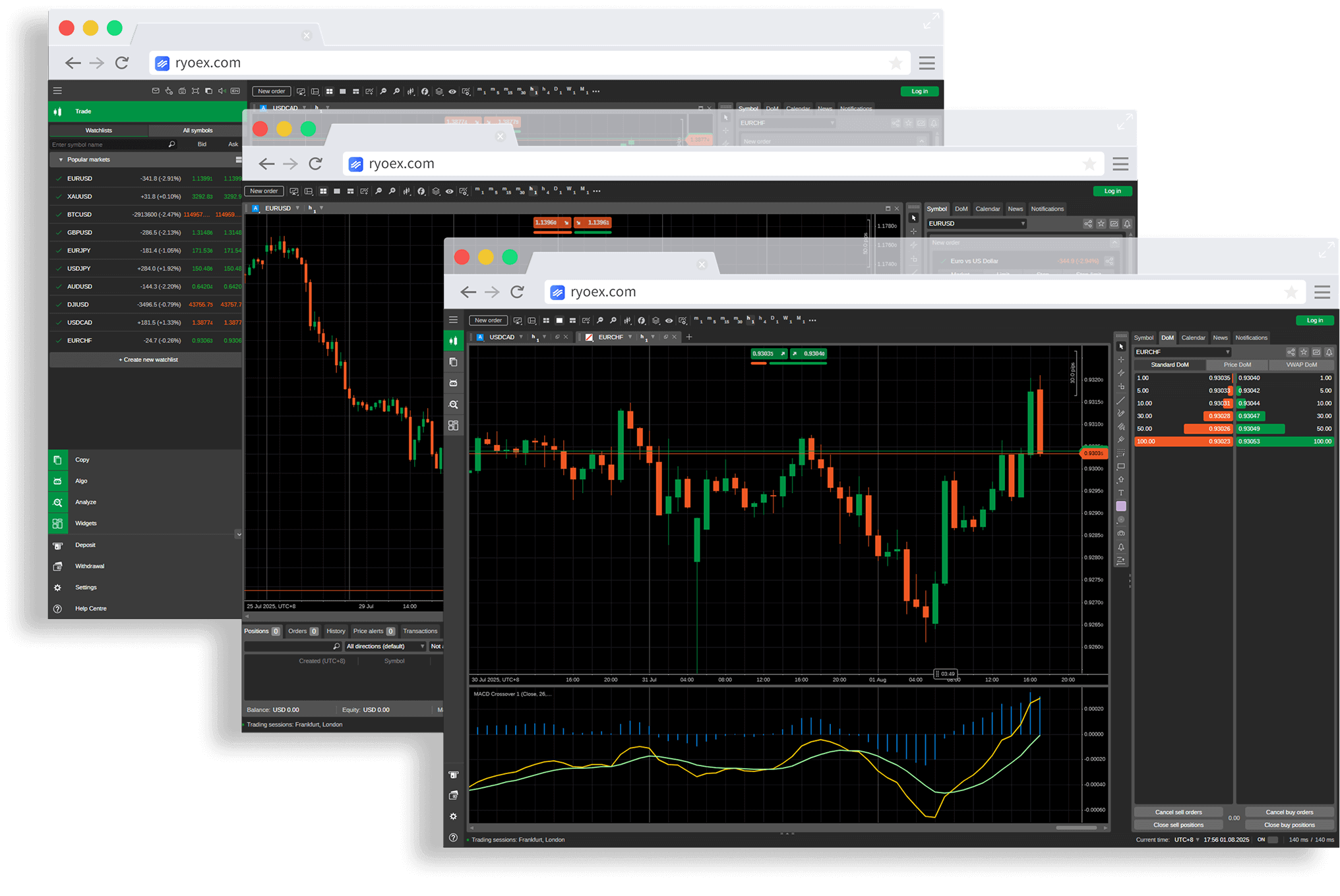This screenshot has height=896, width=1340.
Task: Select the text drawing tool
Action: click(1121, 493)
